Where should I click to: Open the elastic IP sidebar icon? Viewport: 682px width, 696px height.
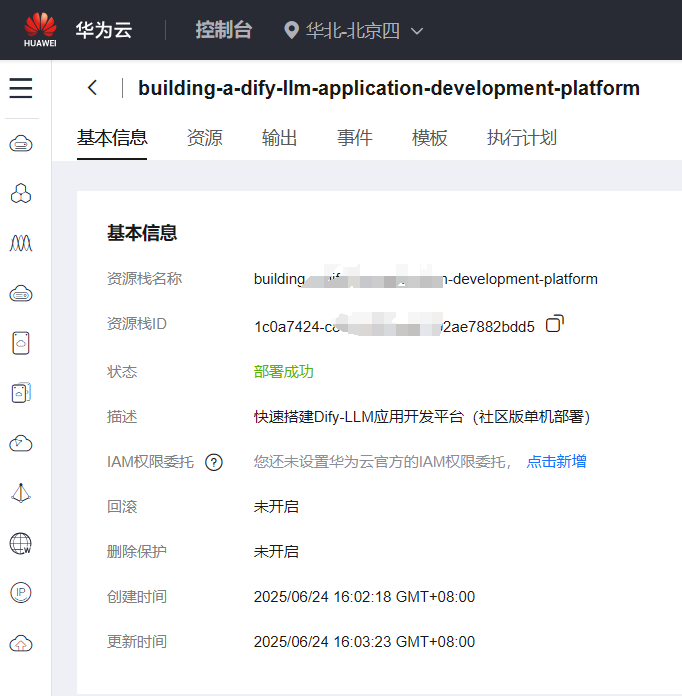(21, 593)
